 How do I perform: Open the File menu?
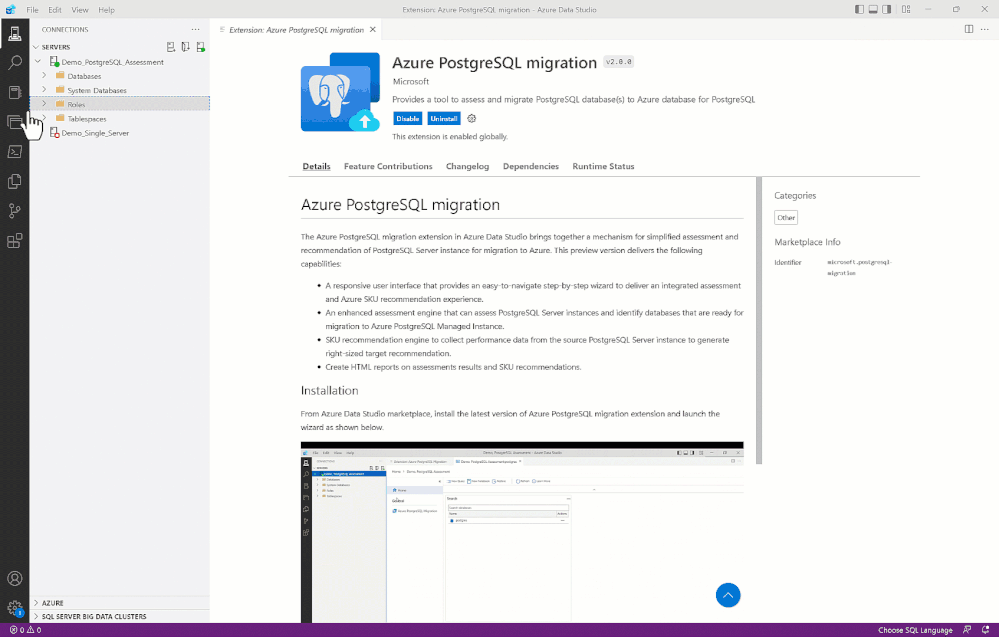(32, 10)
